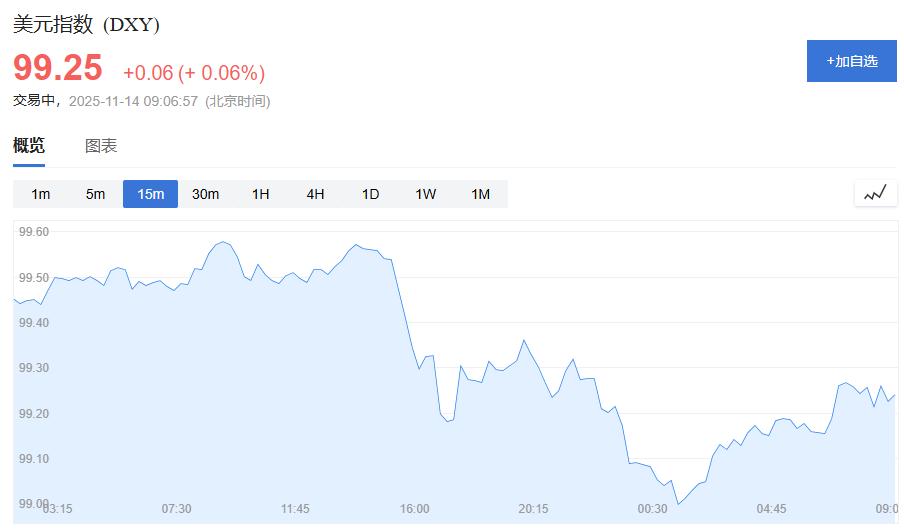This screenshot has height=530, width=904.
Task: Open the 图表 tab
Action: click(x=101, y=146)
